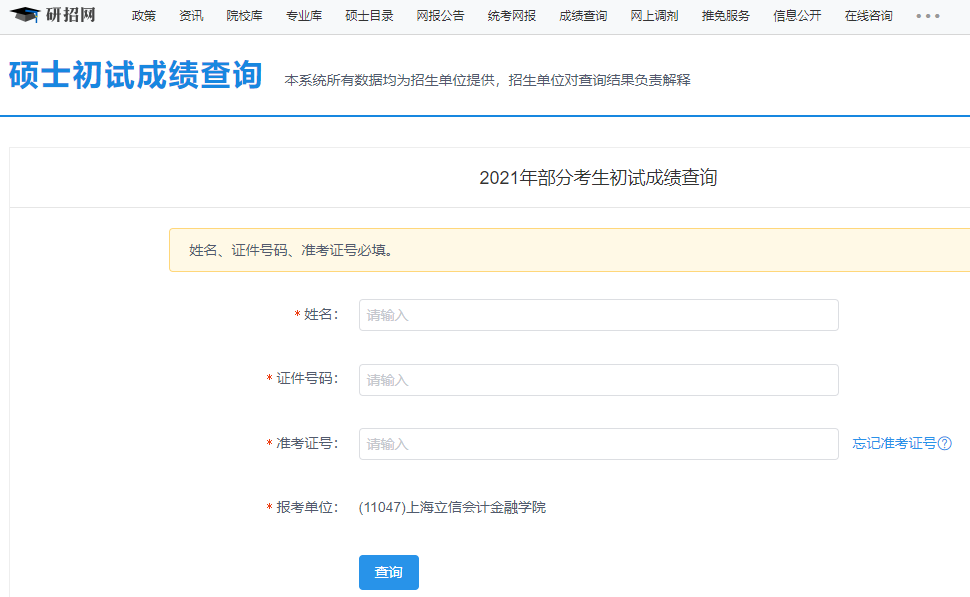Open 推免服务 from the navigation
This screenshot has width=970, height=597.
click(724, 16)
